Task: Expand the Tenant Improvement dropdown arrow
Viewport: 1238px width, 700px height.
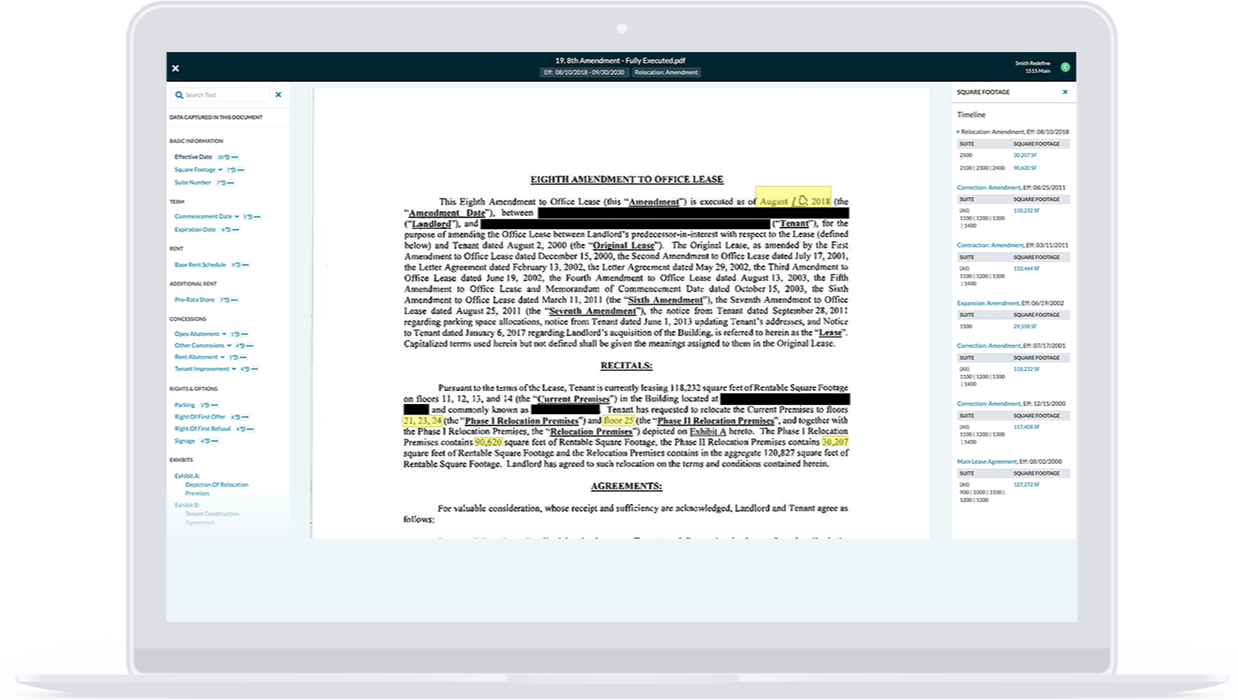Action: (x=234, y=369)
